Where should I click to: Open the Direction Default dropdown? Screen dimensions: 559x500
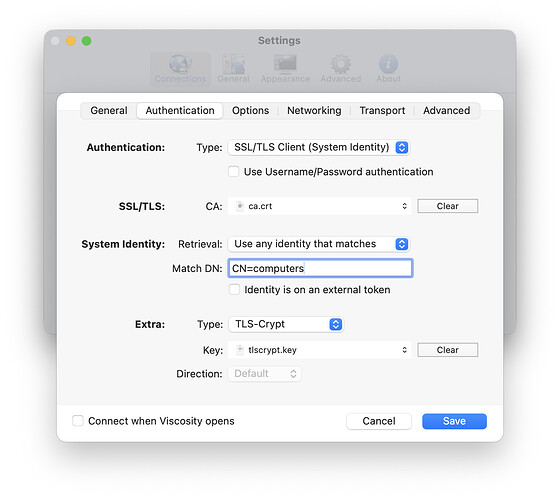(265, 373)
